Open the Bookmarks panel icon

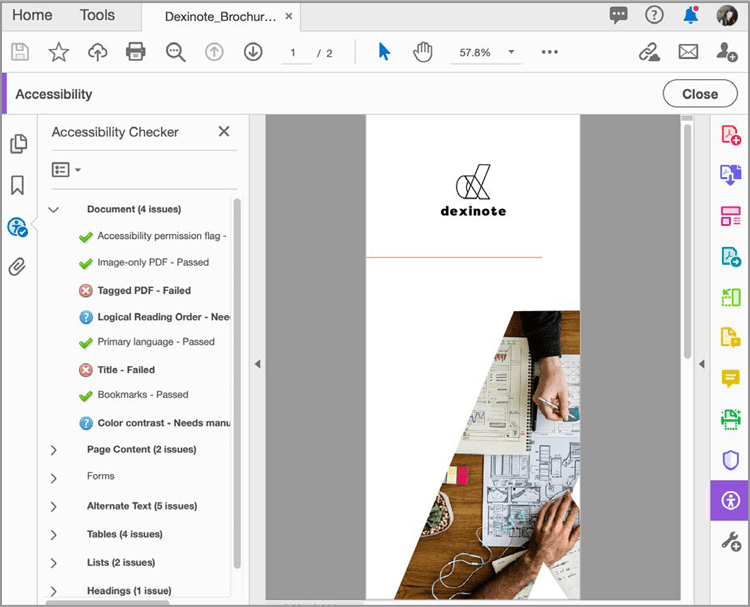coord(18,185)
